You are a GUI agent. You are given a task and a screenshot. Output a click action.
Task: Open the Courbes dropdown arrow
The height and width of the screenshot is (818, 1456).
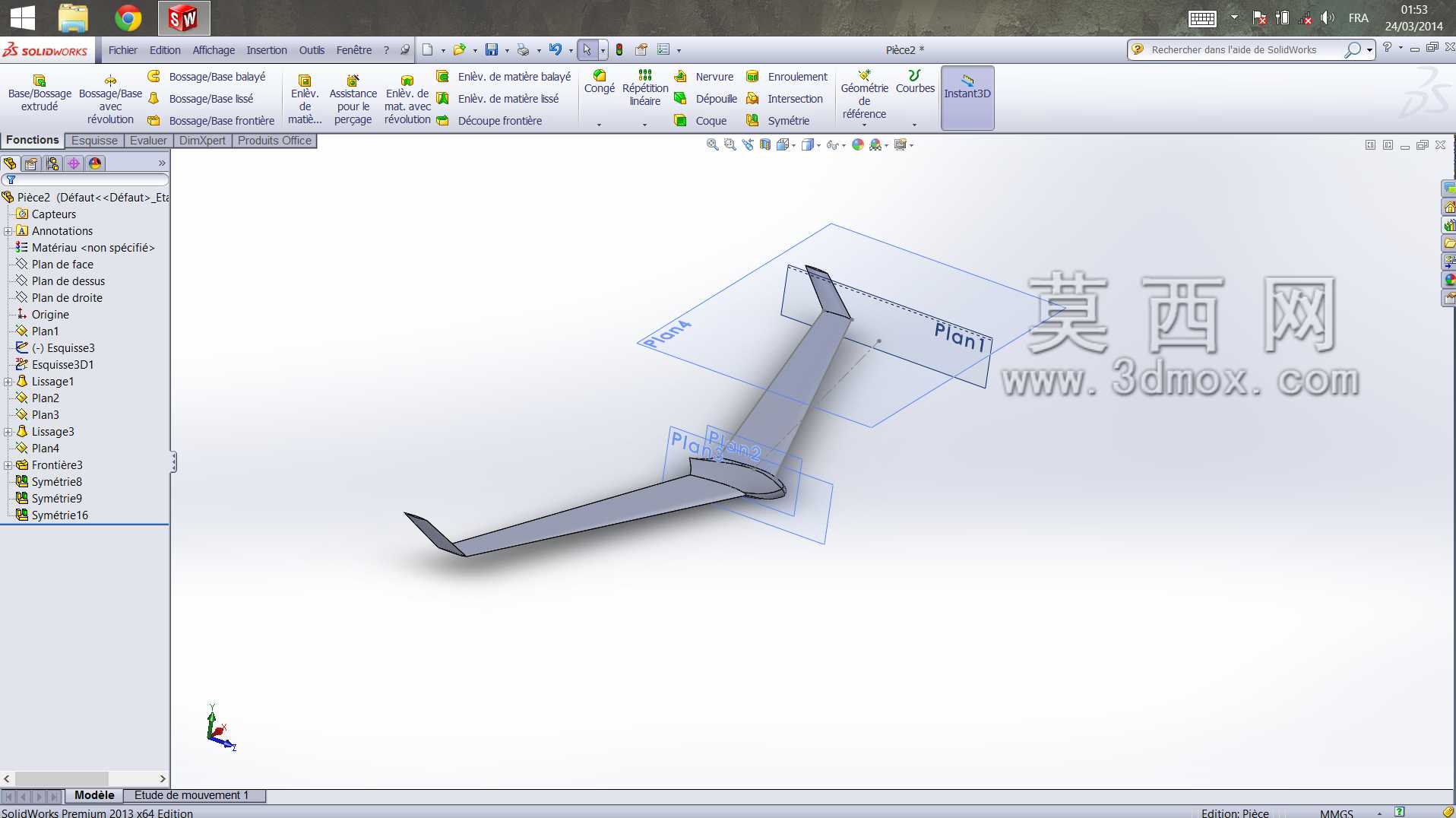point(914,124)
